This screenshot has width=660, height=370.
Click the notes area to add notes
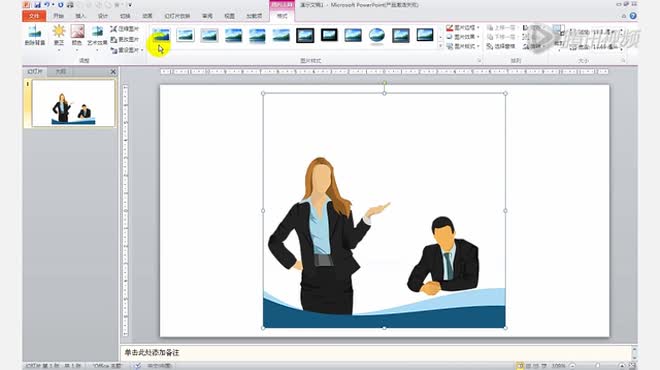[x=375, y=353]
